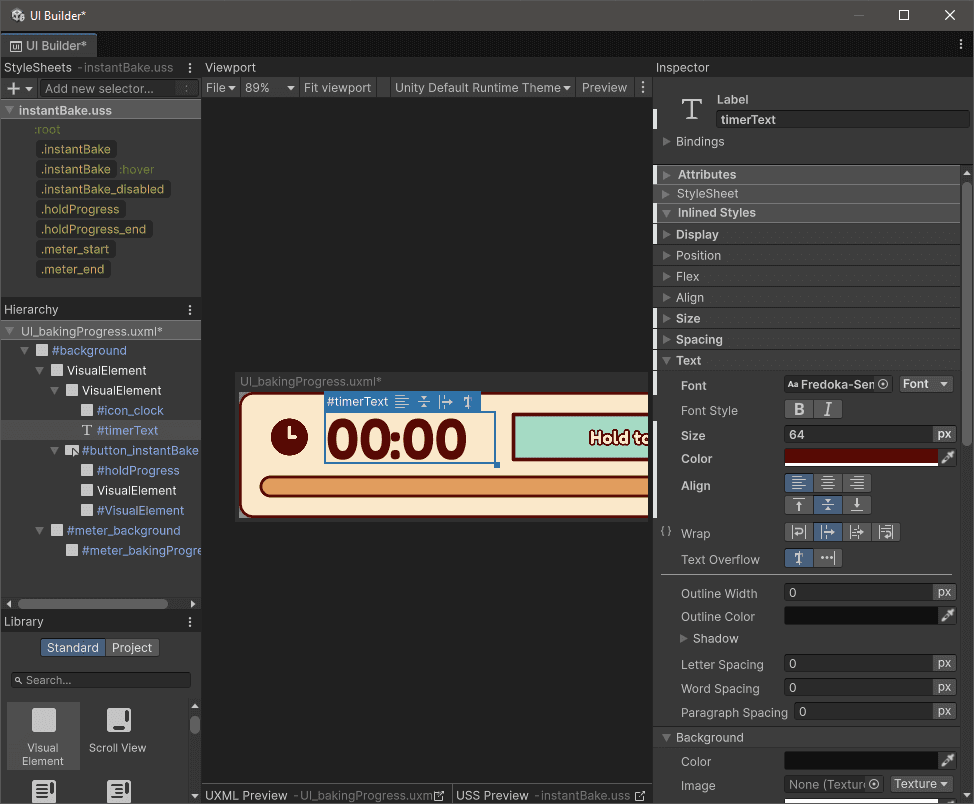Open the File menu in Viewport
This screenshot has width=974, height=804.
220,88
